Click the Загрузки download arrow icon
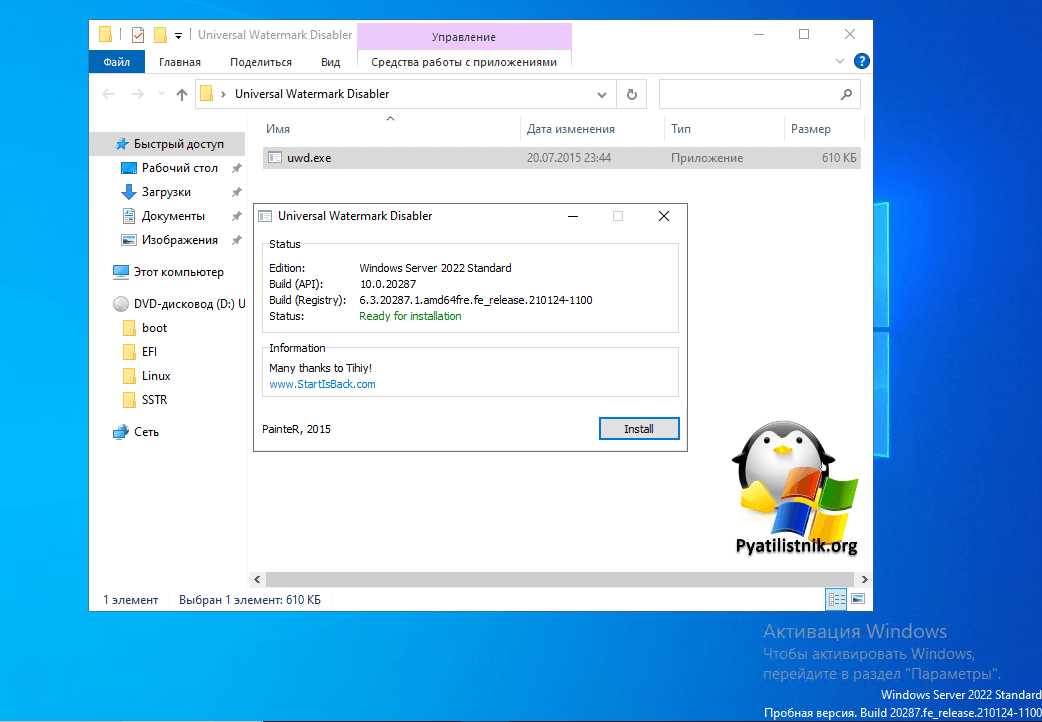The image size is (1042, 722). coord(129,192)
